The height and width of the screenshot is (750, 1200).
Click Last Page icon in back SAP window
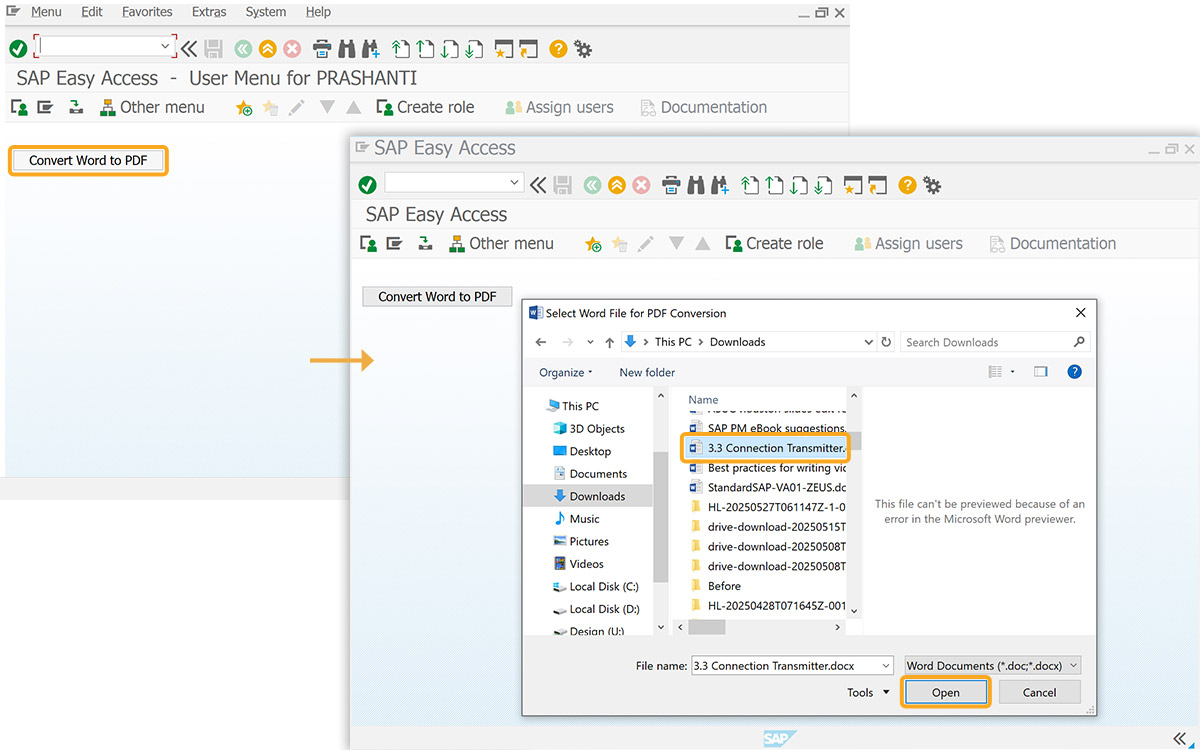[474, 48]
